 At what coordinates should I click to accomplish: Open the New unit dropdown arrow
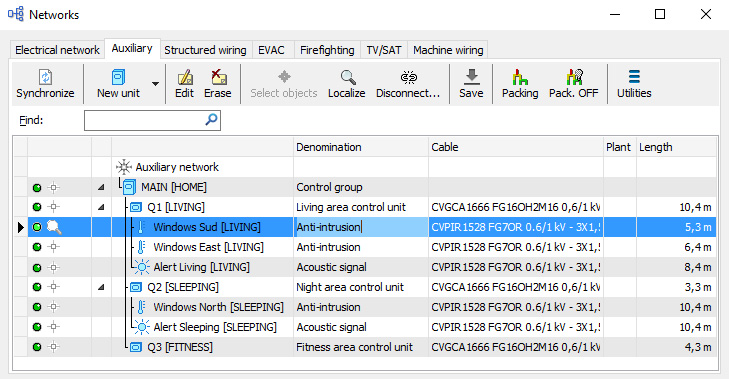click(155, 84)
